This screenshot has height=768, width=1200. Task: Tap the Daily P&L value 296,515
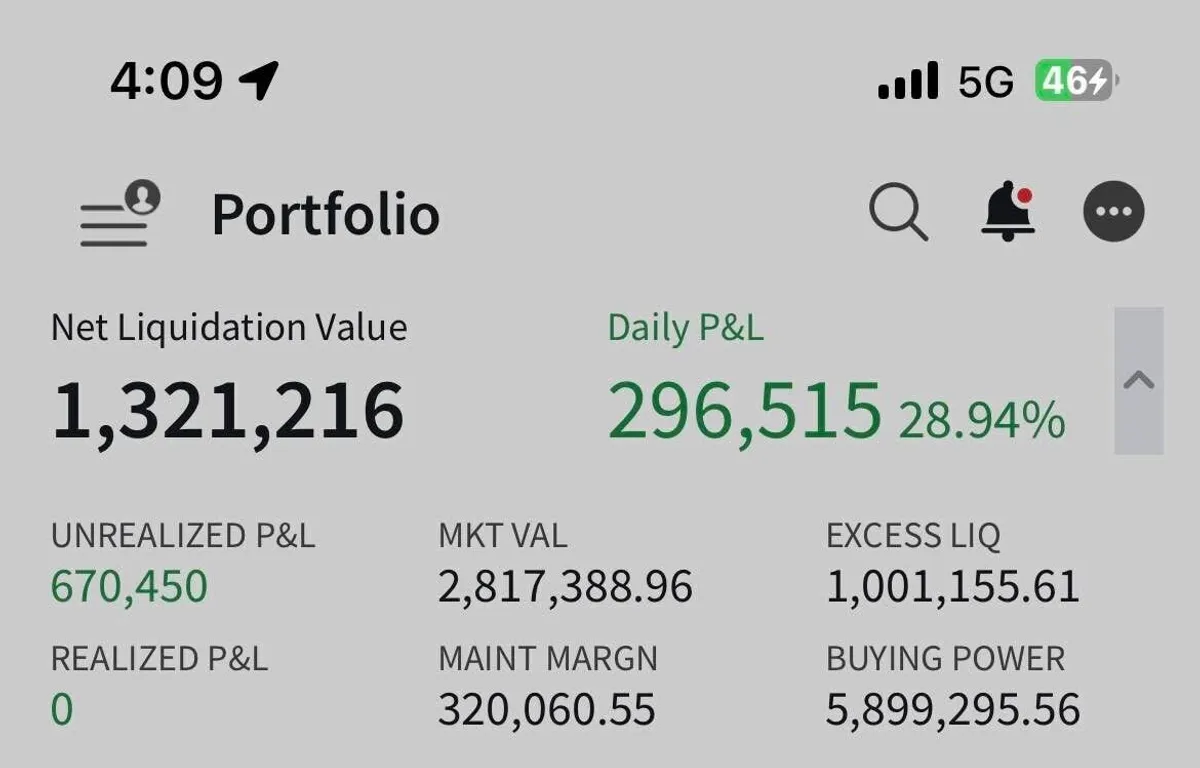click(744, 411)
